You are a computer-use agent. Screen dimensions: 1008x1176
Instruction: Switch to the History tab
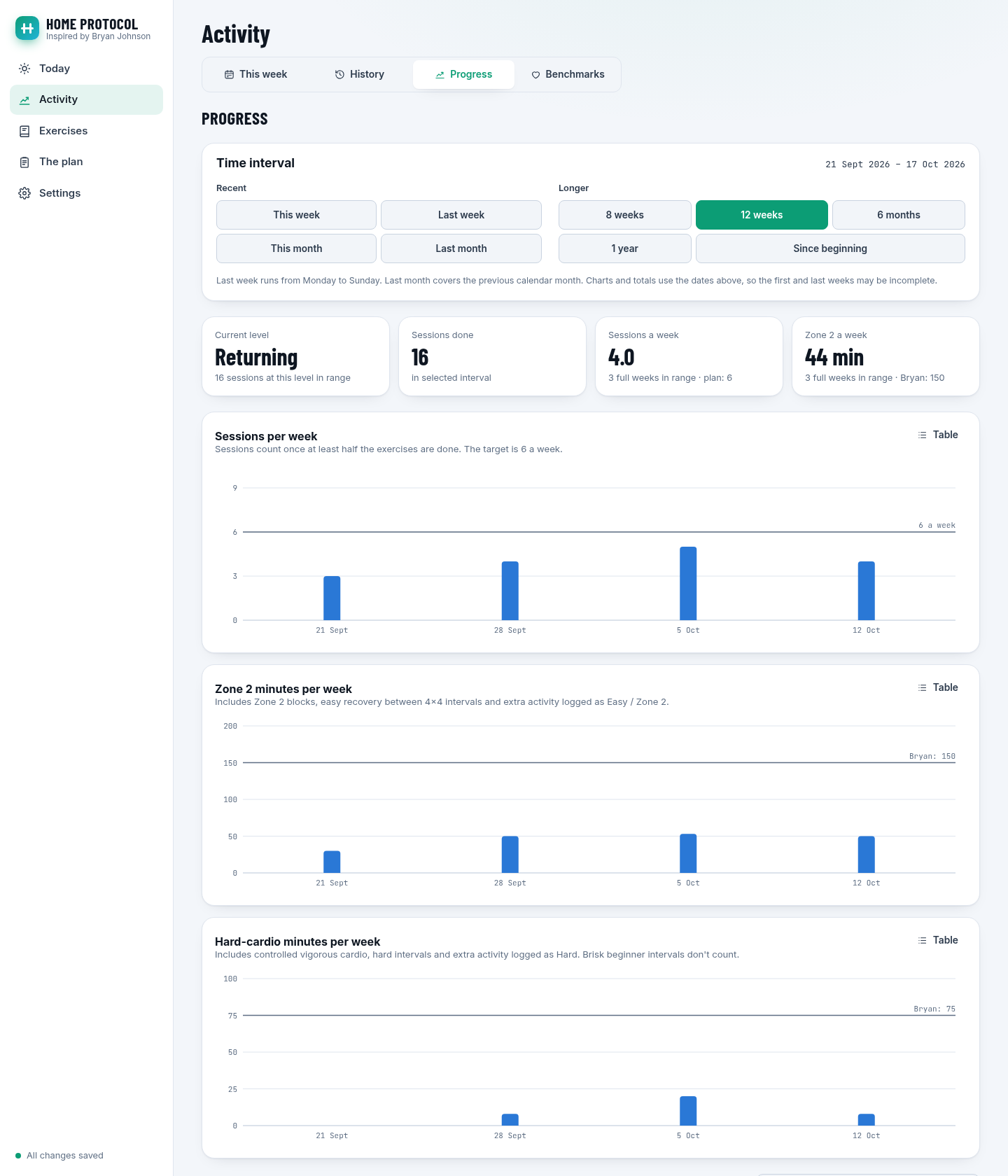[360, 74]
